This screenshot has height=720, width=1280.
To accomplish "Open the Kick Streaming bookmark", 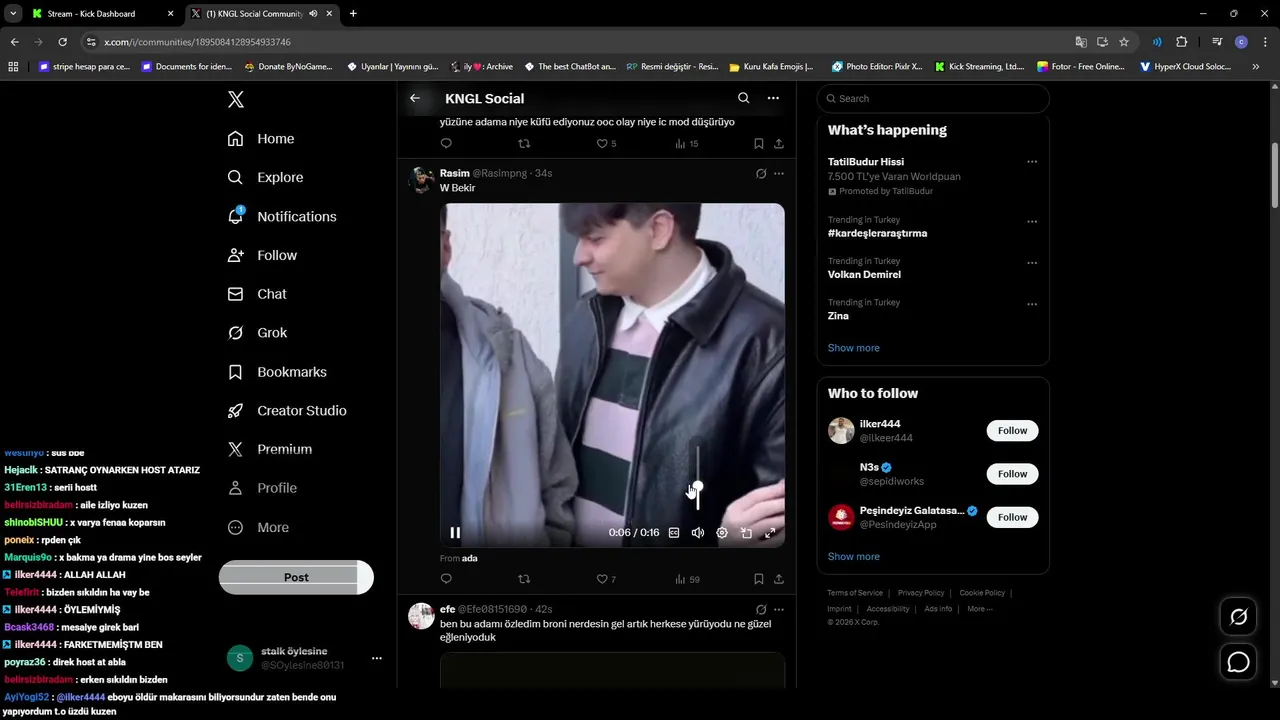I will coord(980,67).
